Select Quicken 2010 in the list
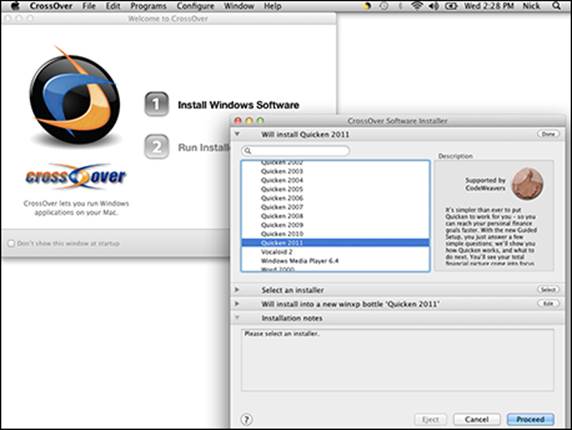This screenshot has width=572, height=430. (x=335, y=234)
